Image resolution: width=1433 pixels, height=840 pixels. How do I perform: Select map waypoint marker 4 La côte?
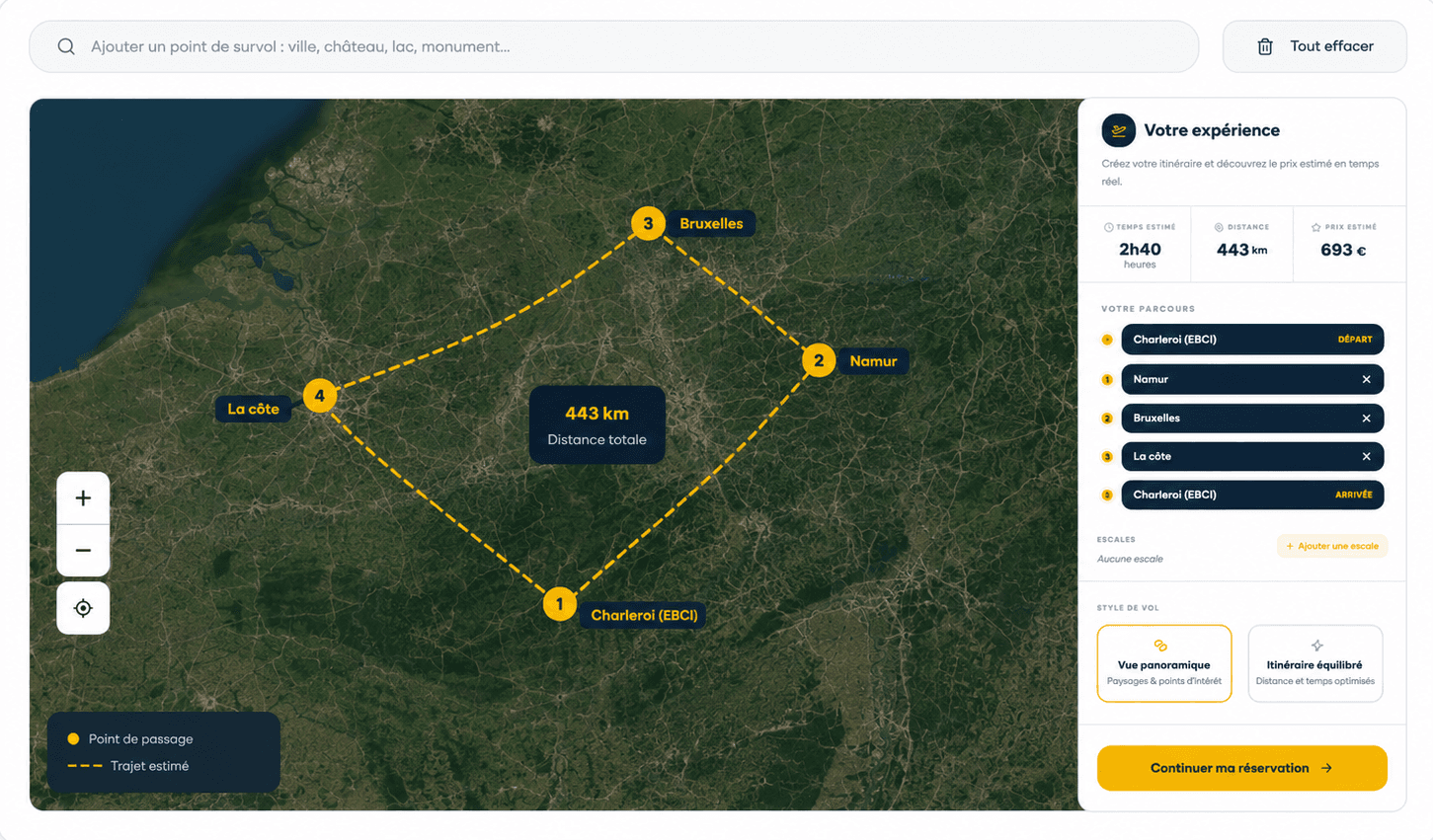[319, 396]
